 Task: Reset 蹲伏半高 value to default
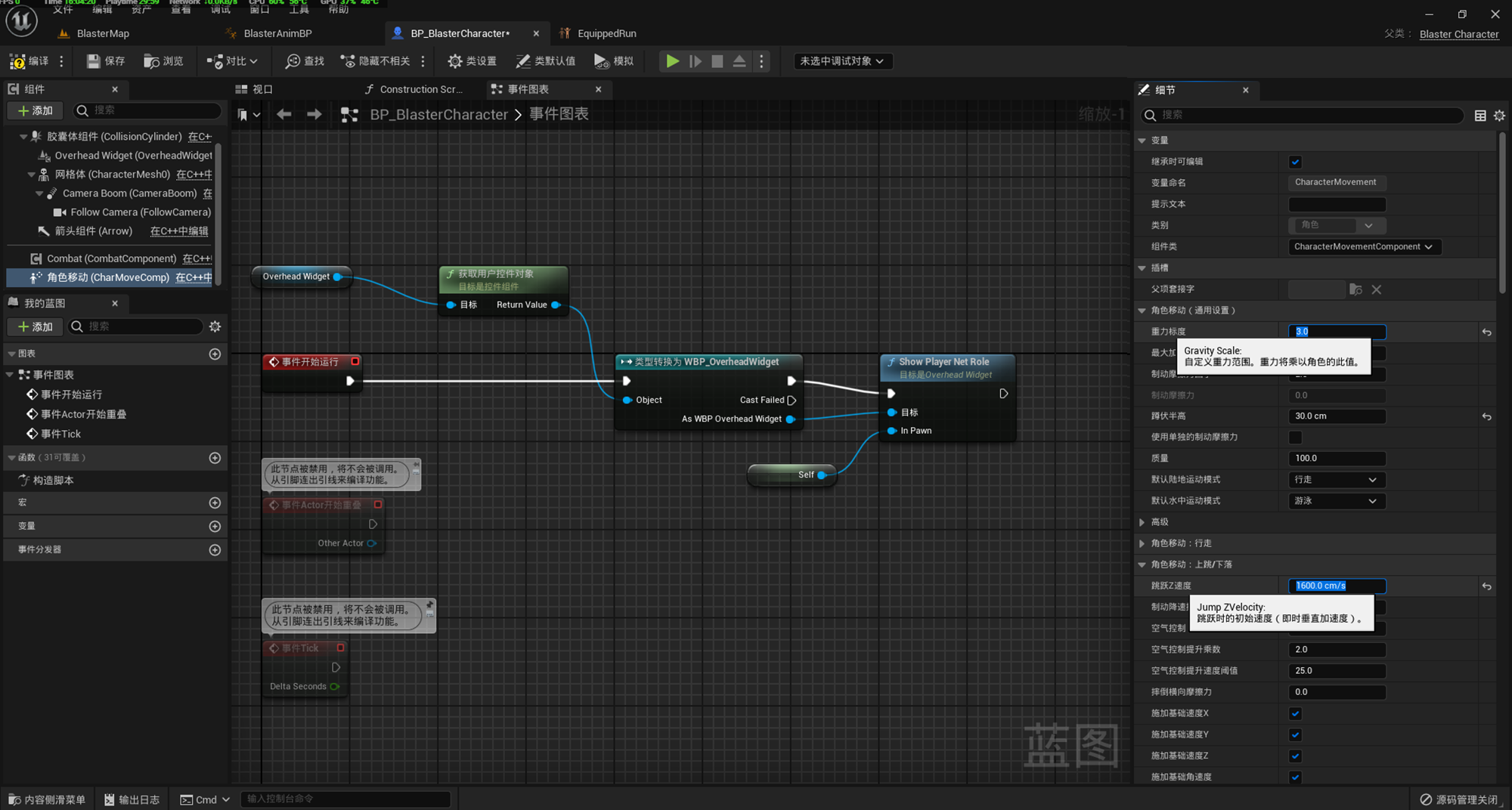tap(1487, 416)
